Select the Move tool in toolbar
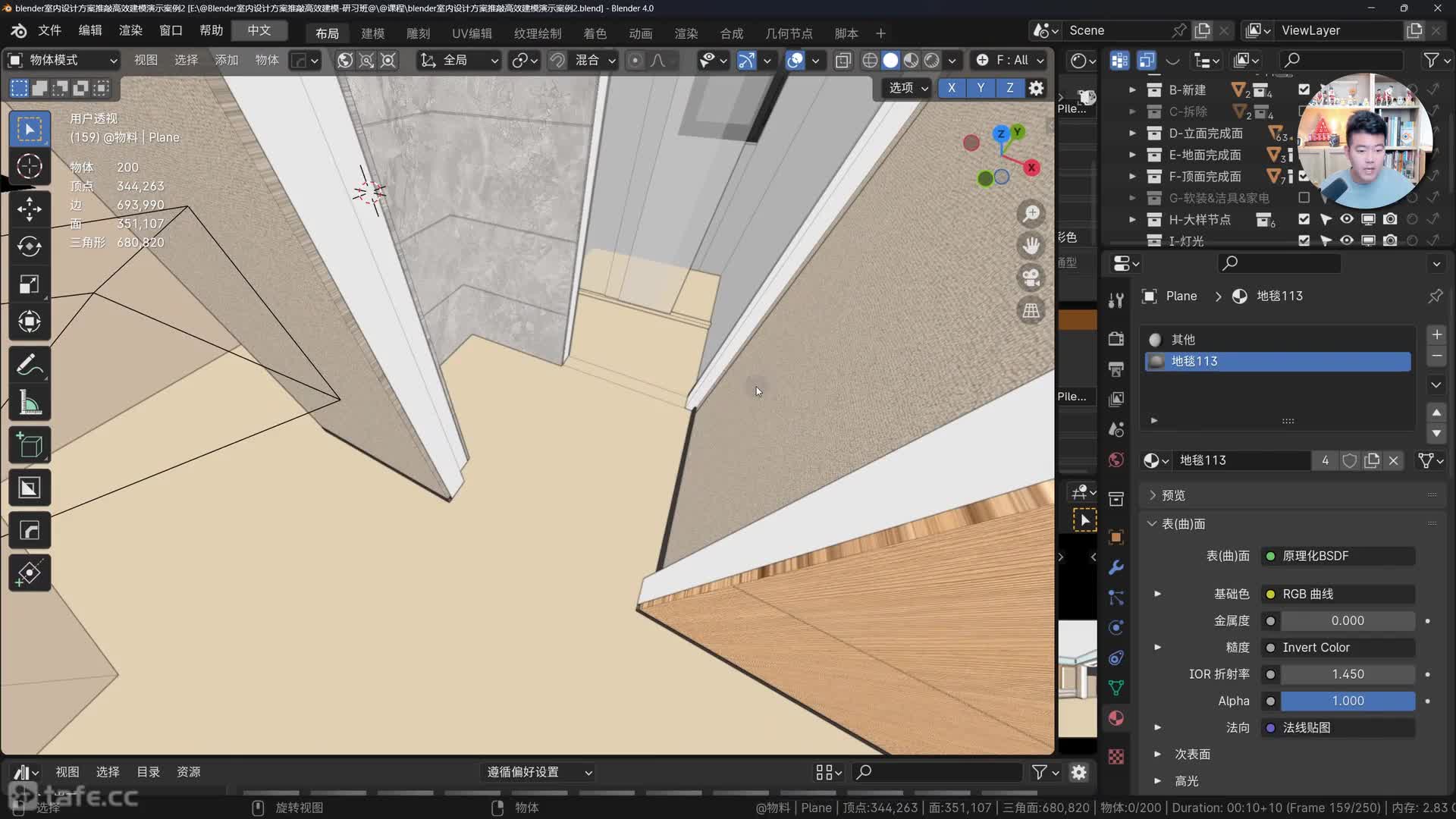1456x819 pixels. click(30, 209)
